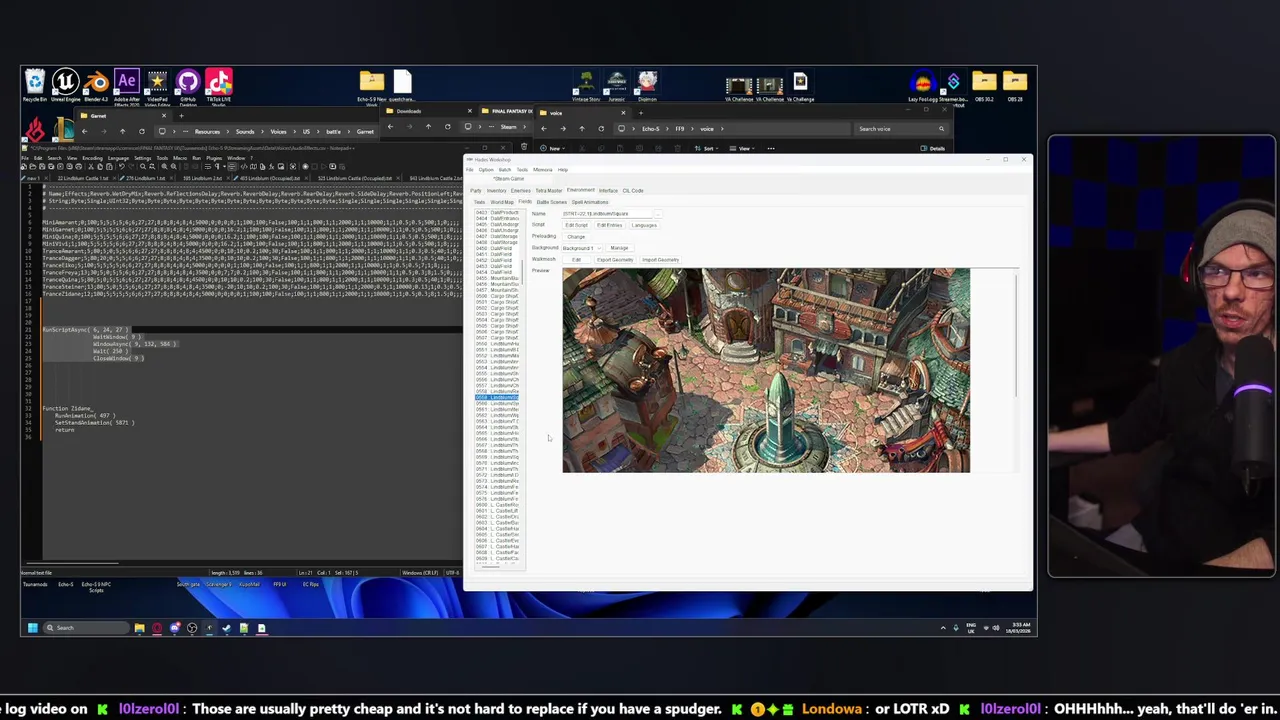Open the Blender 4.3 desktop shortcut
This screenshot has width=1280, height=720.
tap(96, 84)
